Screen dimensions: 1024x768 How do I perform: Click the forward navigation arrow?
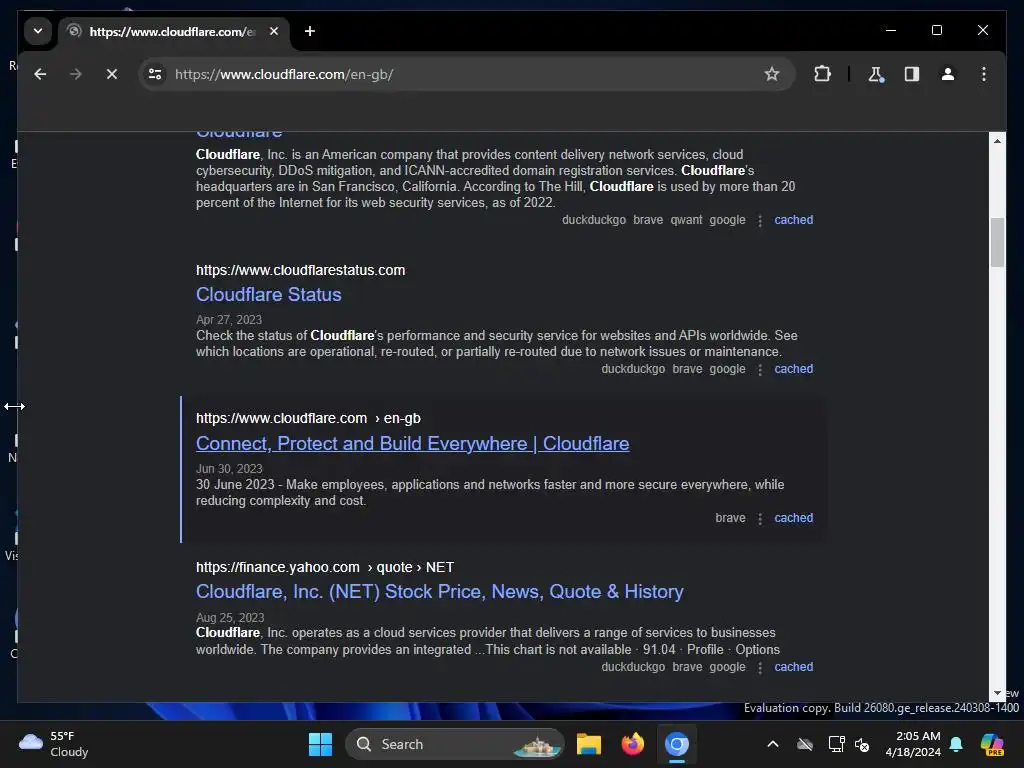(76, 74)
